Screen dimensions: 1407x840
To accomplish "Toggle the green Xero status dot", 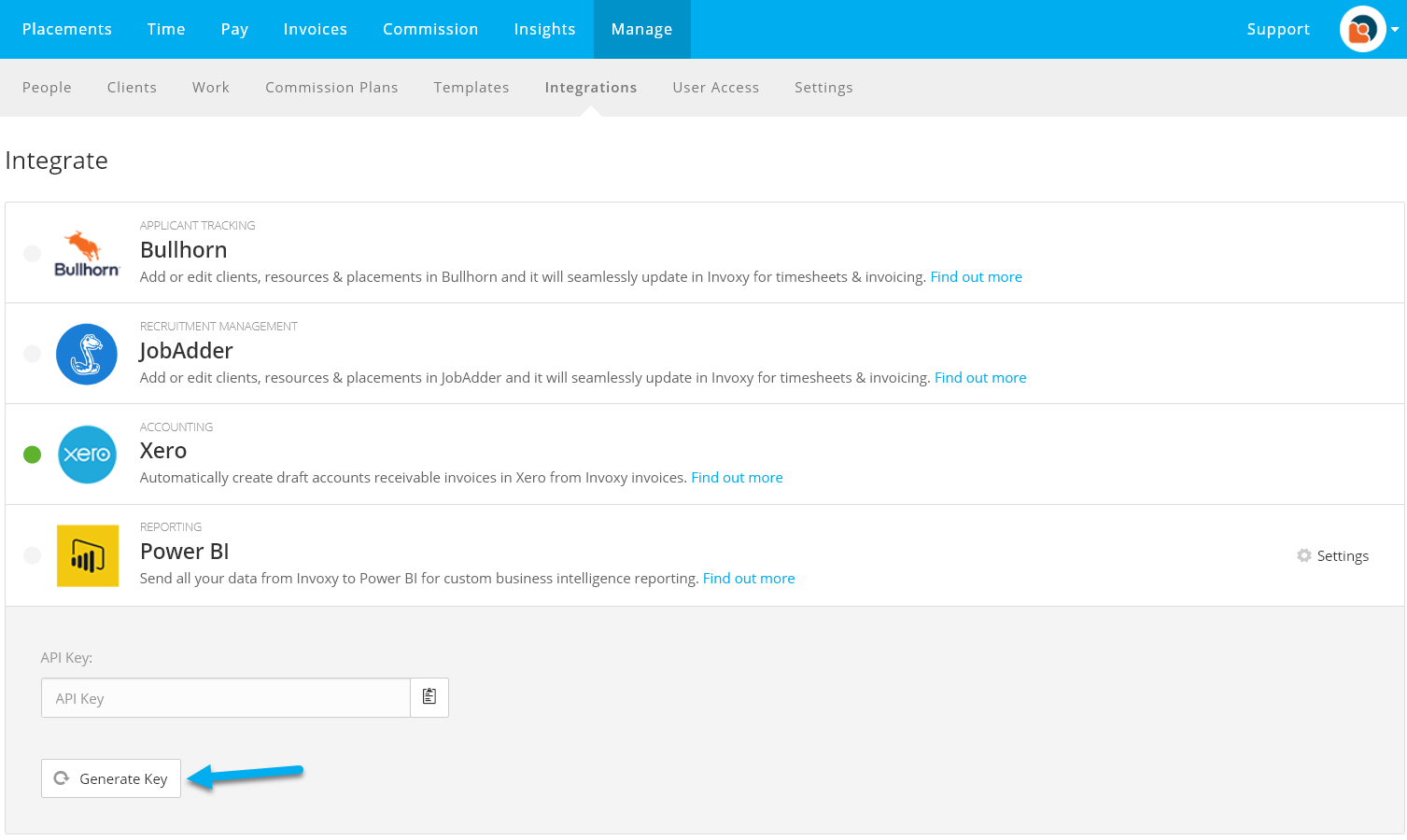I will tap(33, 455).
